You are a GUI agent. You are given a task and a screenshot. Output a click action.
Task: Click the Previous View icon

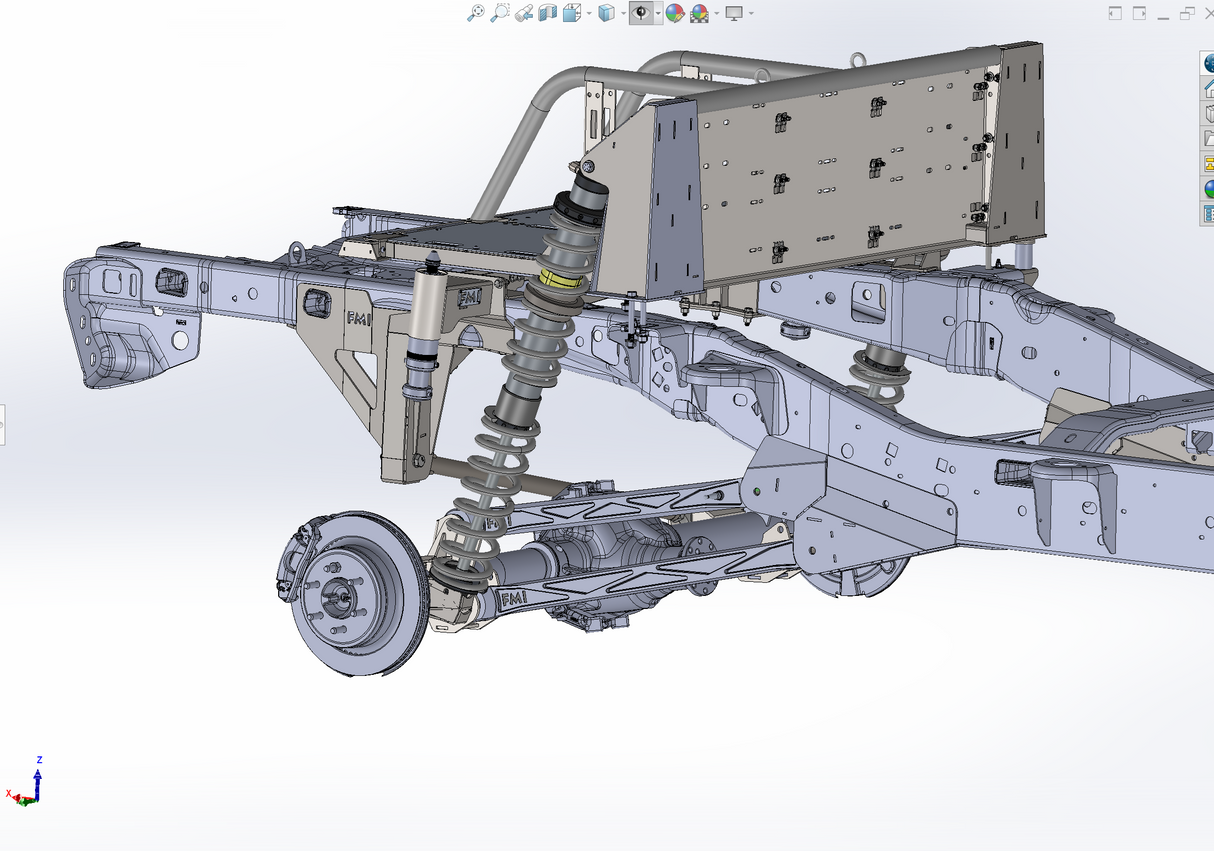[x=525, y=13]
